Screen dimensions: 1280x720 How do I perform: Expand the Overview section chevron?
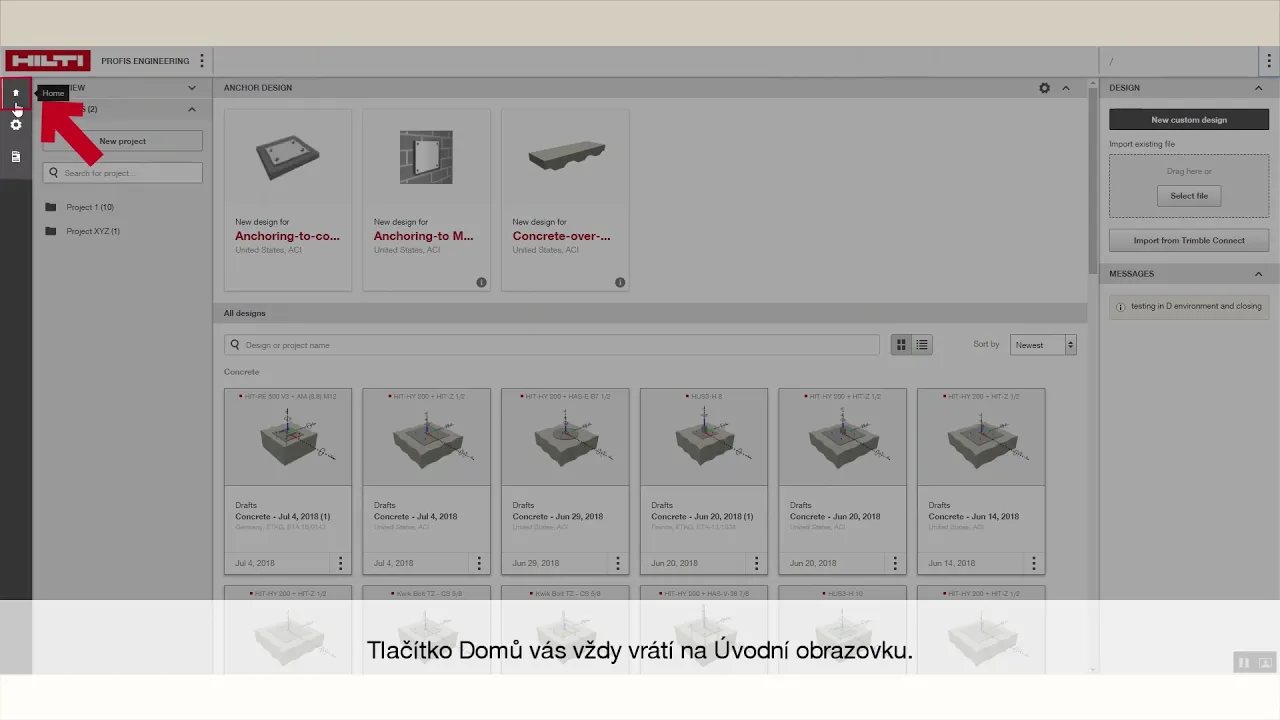[x=192, y=88]
